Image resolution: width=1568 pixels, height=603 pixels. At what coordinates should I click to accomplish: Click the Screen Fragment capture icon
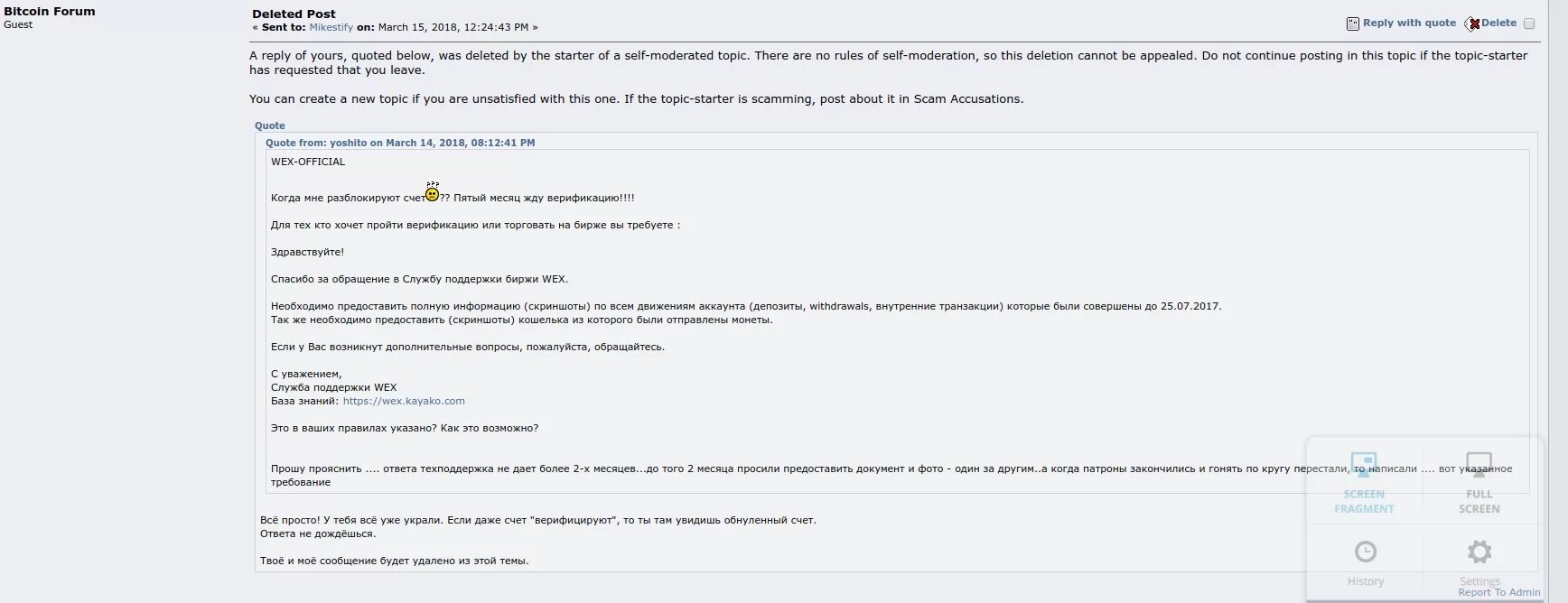click(1363, 465)
